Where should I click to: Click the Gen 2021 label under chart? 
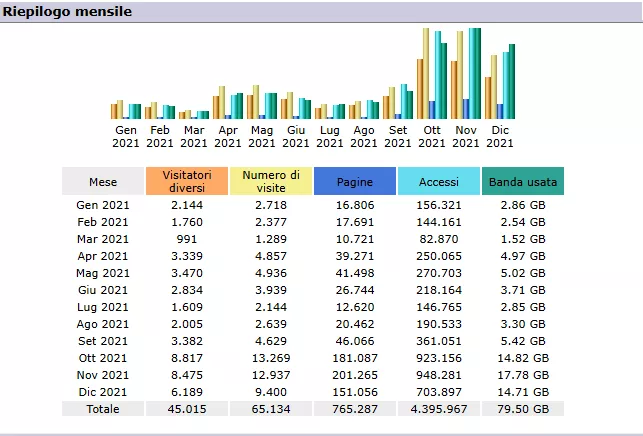[126, 136]
